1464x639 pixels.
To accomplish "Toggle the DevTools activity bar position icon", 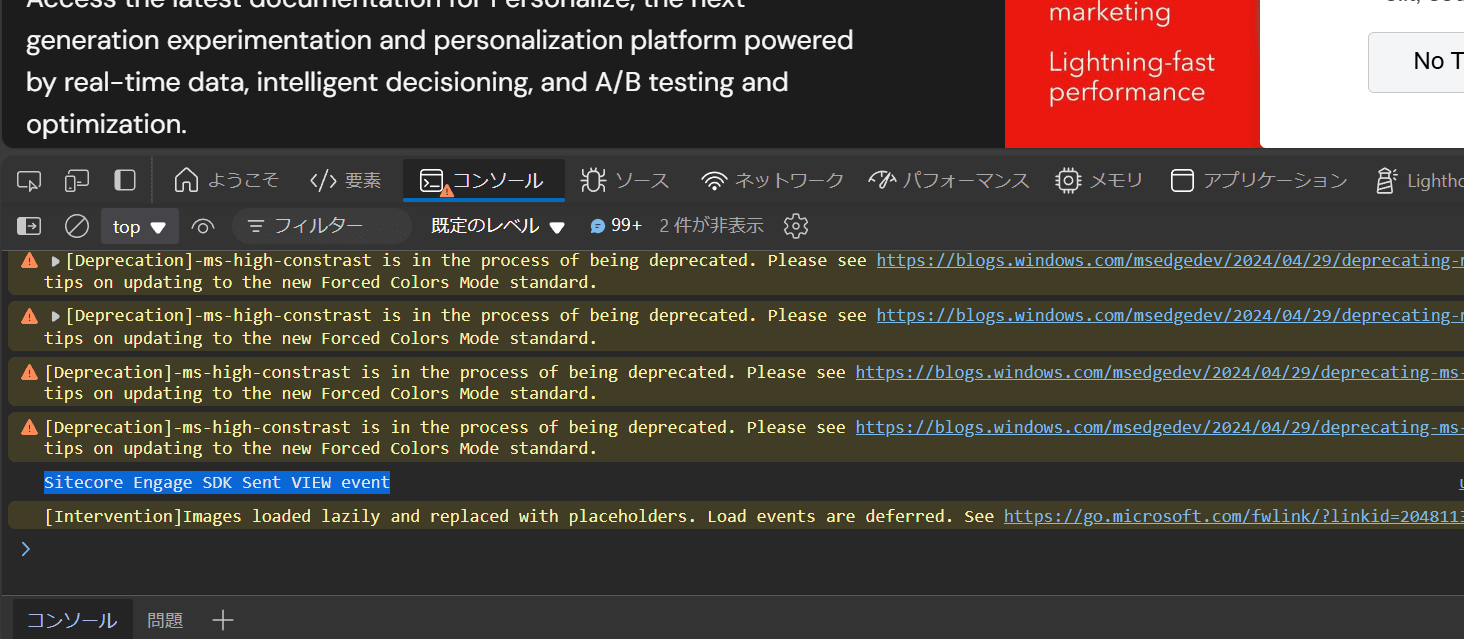I will (125, 180).
